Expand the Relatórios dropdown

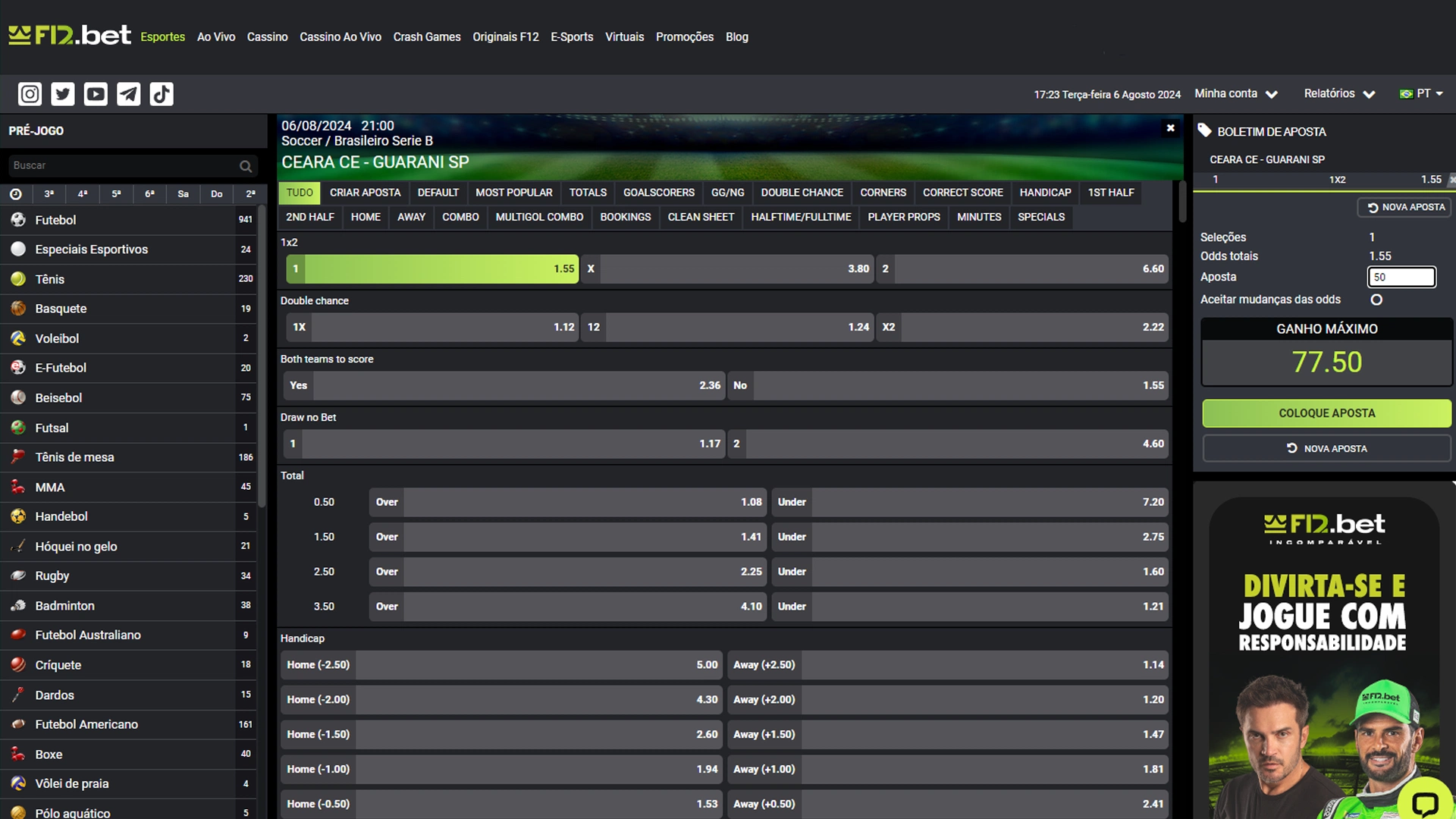pyautogui.click(x=1339, y=93)
